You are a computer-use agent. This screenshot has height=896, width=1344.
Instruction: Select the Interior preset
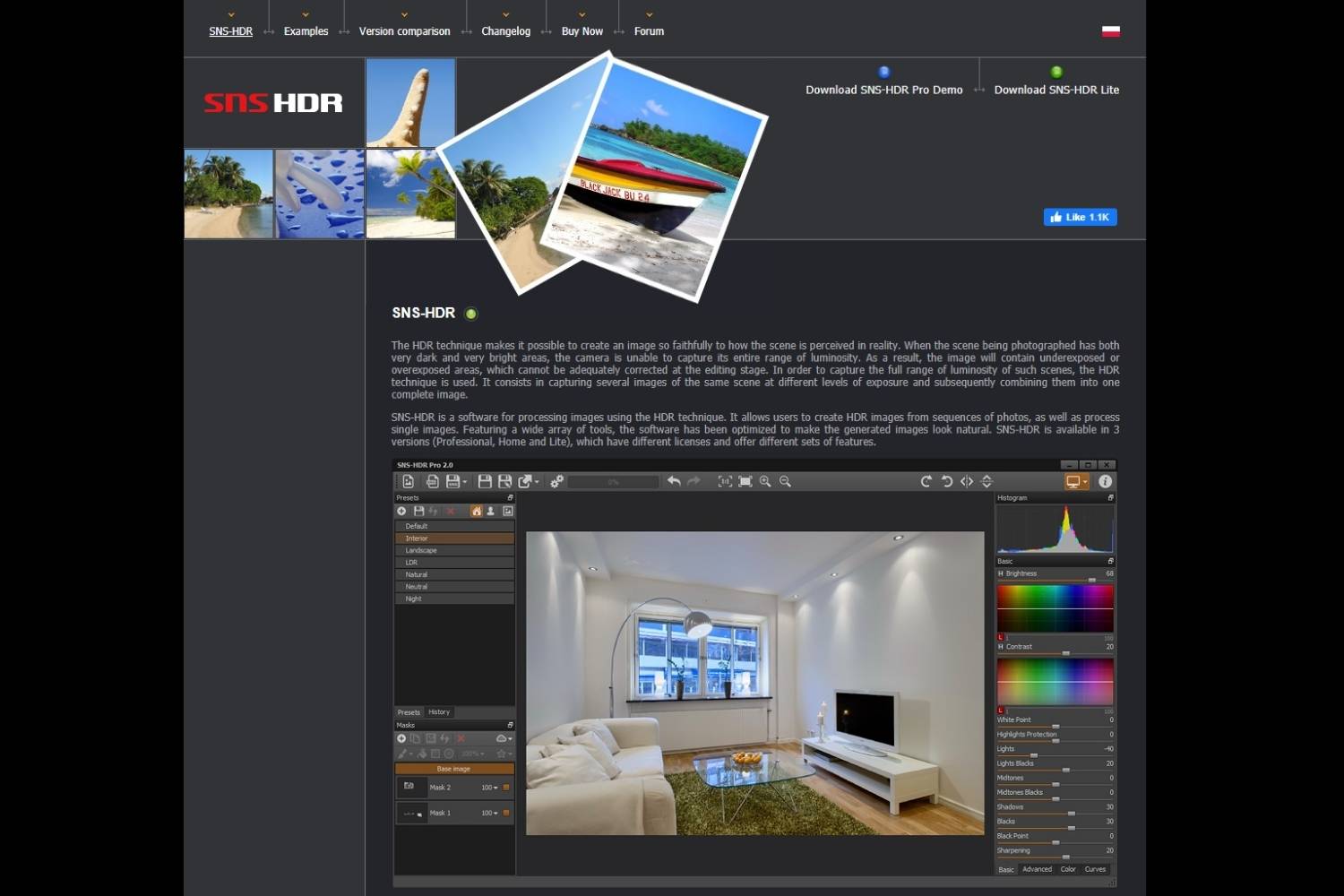pyautogui.click(x=453, y=538)
